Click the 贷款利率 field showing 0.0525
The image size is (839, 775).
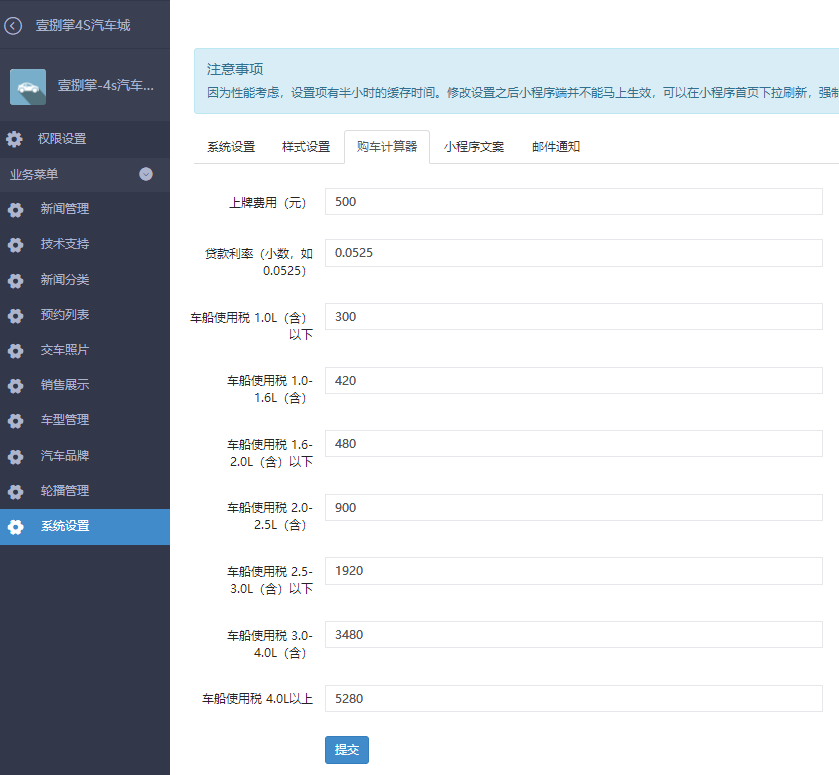[574, 253]
